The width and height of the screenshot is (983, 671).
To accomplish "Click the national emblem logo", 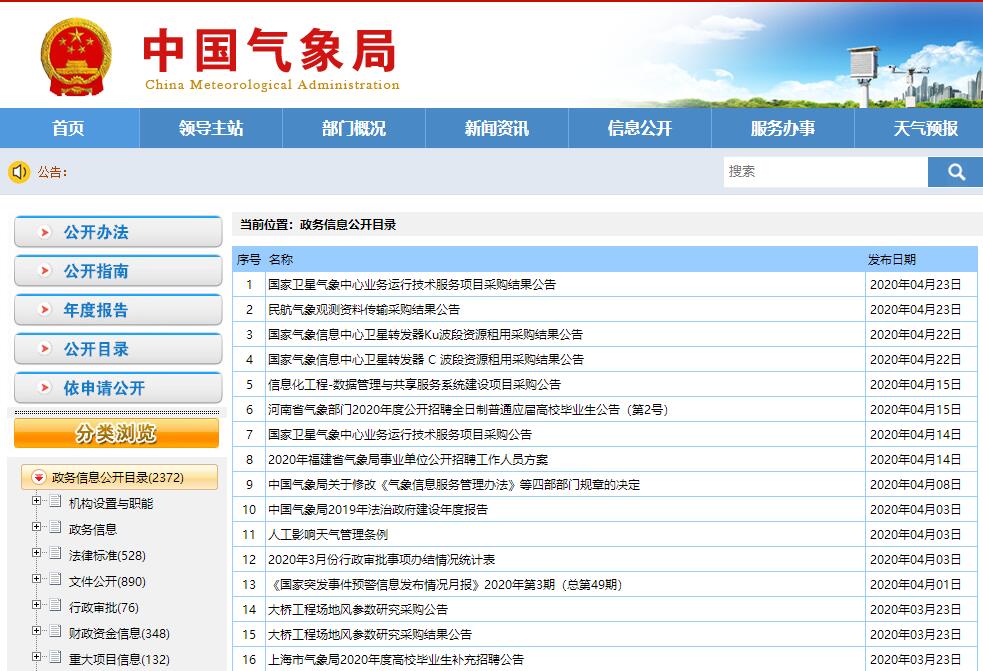I will (76, 56).
